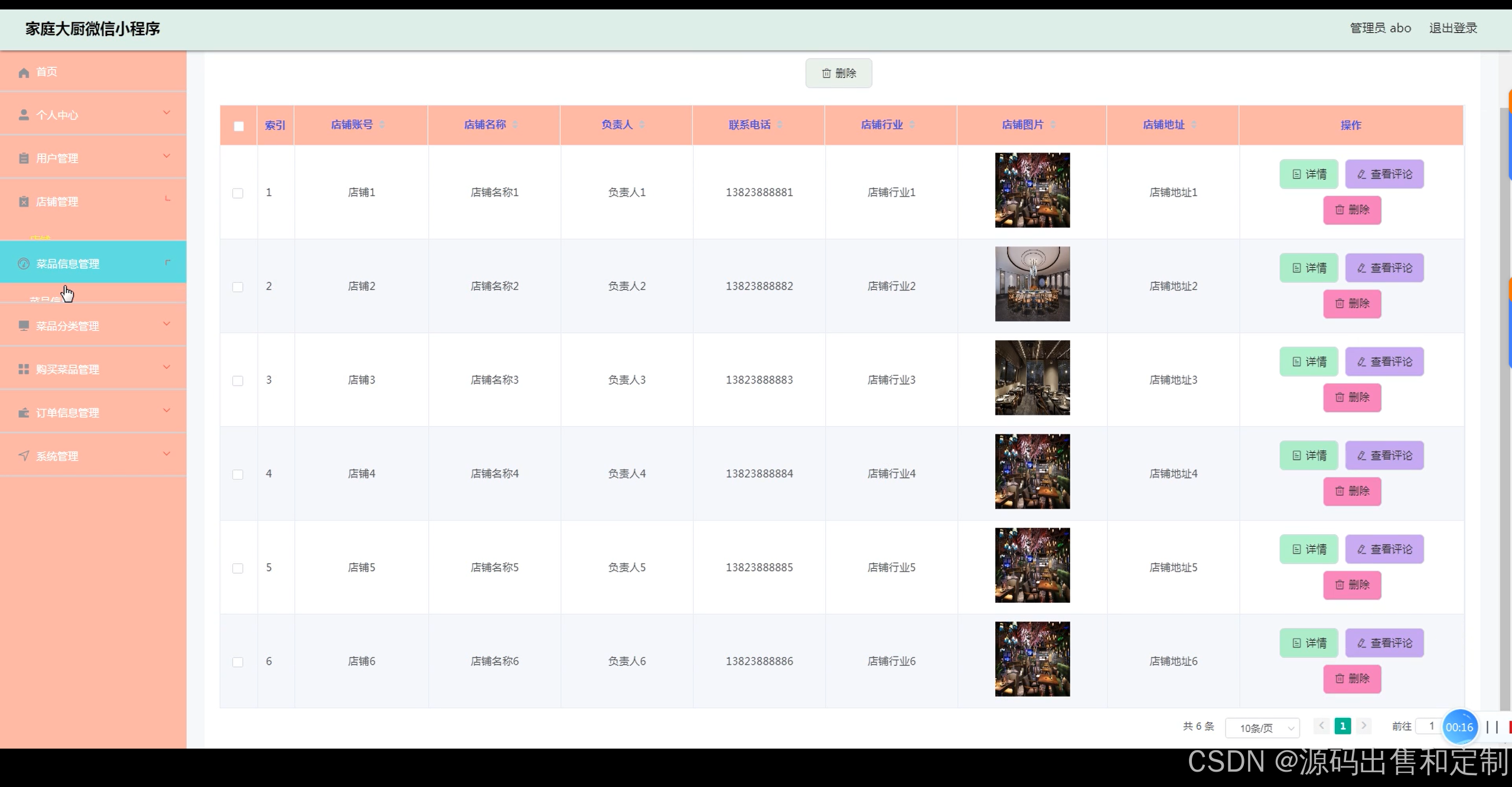Image resolution: width=1512 pixels, height=787 pixels.
Task: Click 详情 button for 店铺2
Action: coord(1309,268)
